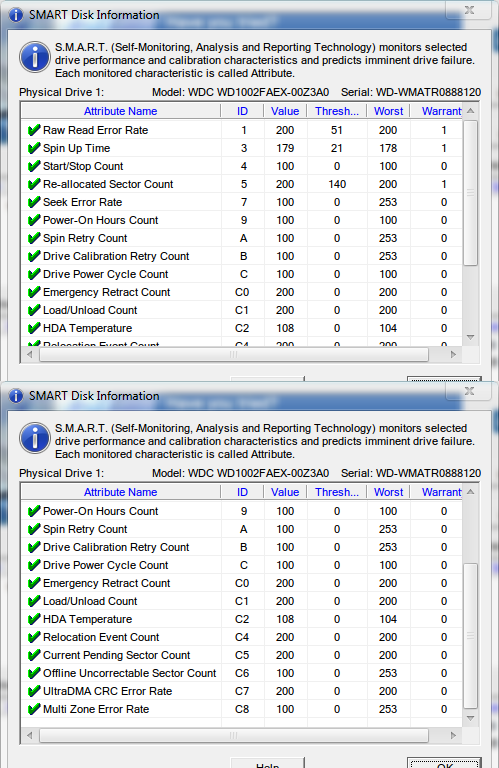Select the Start/Stop Count attribute name
Screen dimensions: 499x768
pyautogui.click(x=83, y=167)
